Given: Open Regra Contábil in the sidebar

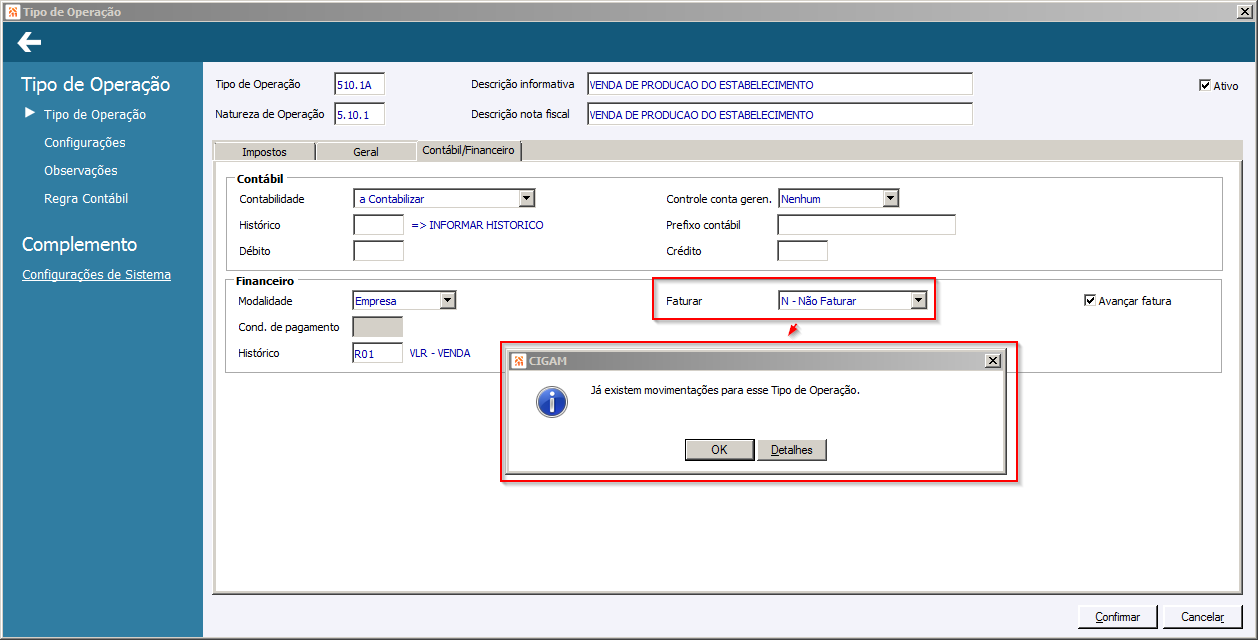Looking at the screenshot, I should point(86,199).
